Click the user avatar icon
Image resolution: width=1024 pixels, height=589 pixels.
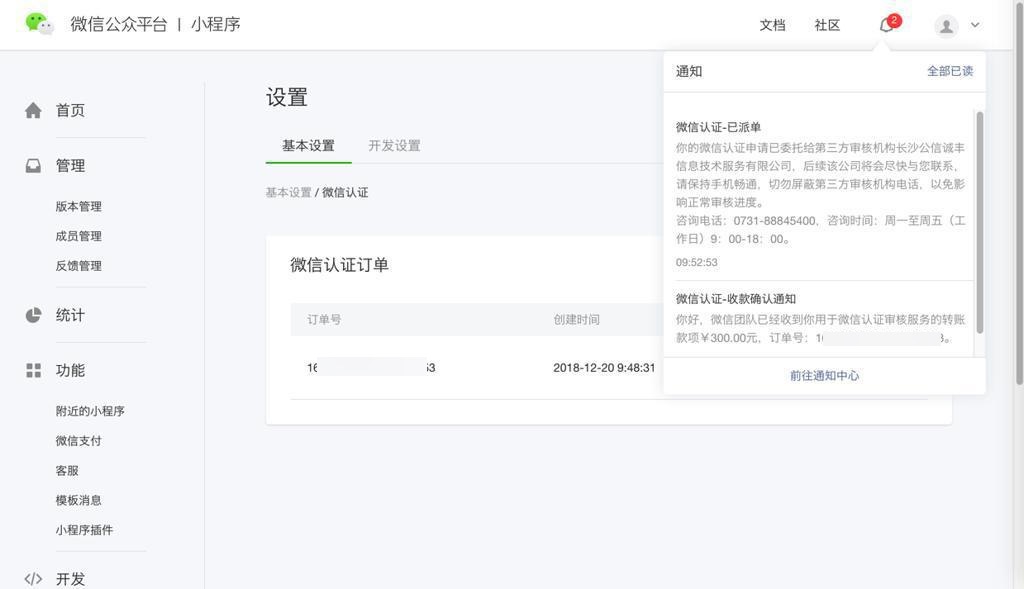946,25
